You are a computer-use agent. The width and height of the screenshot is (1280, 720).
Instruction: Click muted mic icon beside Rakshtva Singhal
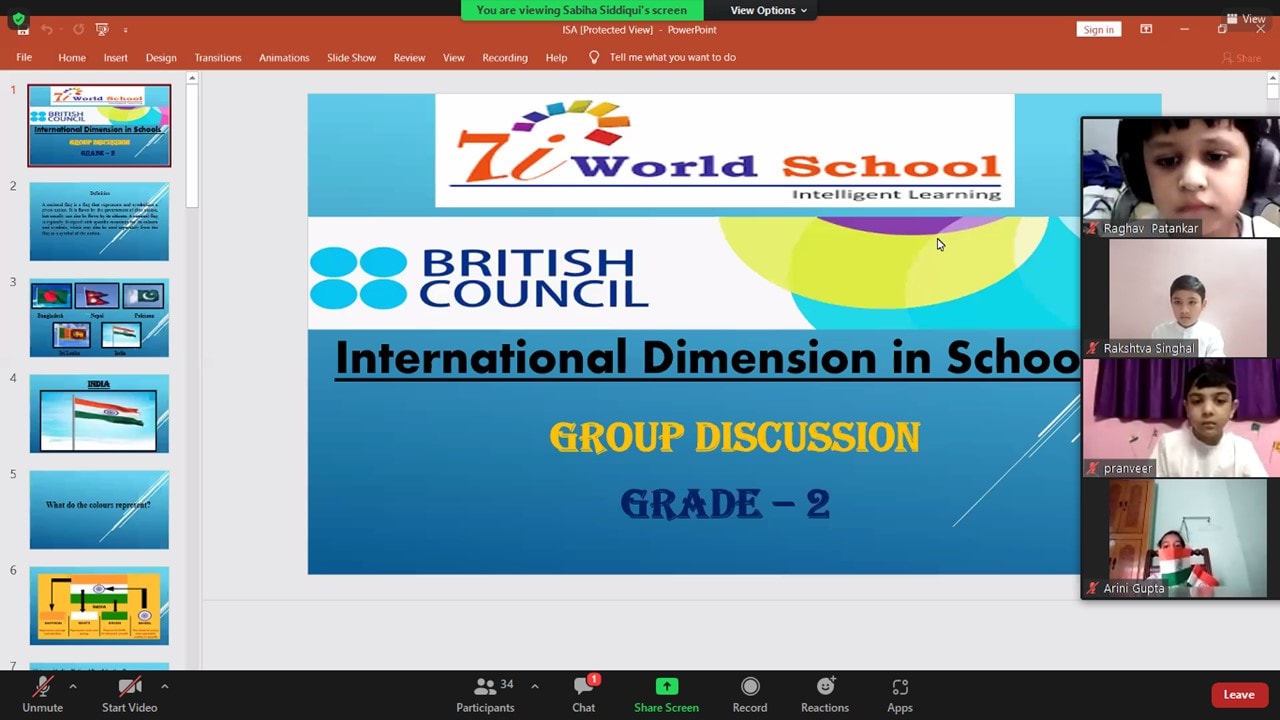pos(1093,348)
